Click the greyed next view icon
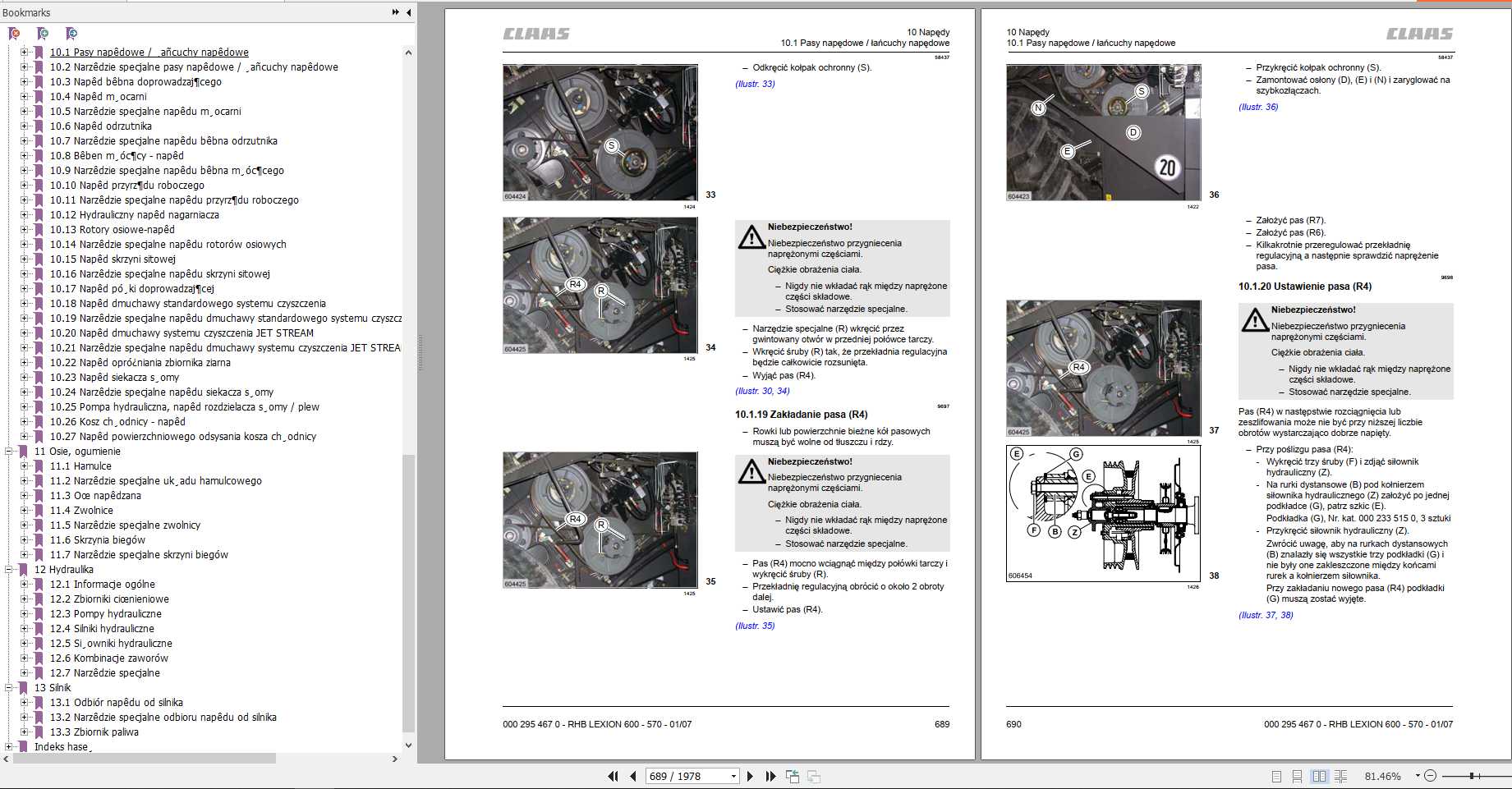 point(814,776)
